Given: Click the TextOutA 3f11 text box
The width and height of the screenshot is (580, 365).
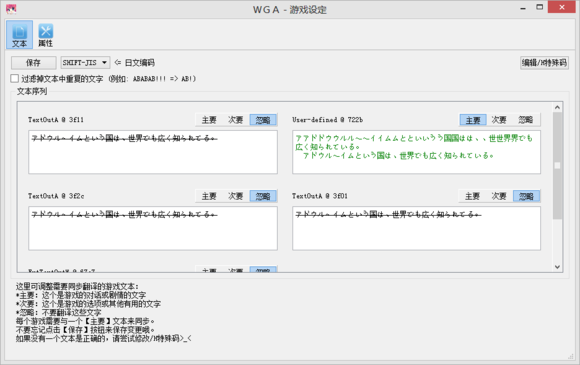Looking at the screenshot, I should click(x=153, y=152).
